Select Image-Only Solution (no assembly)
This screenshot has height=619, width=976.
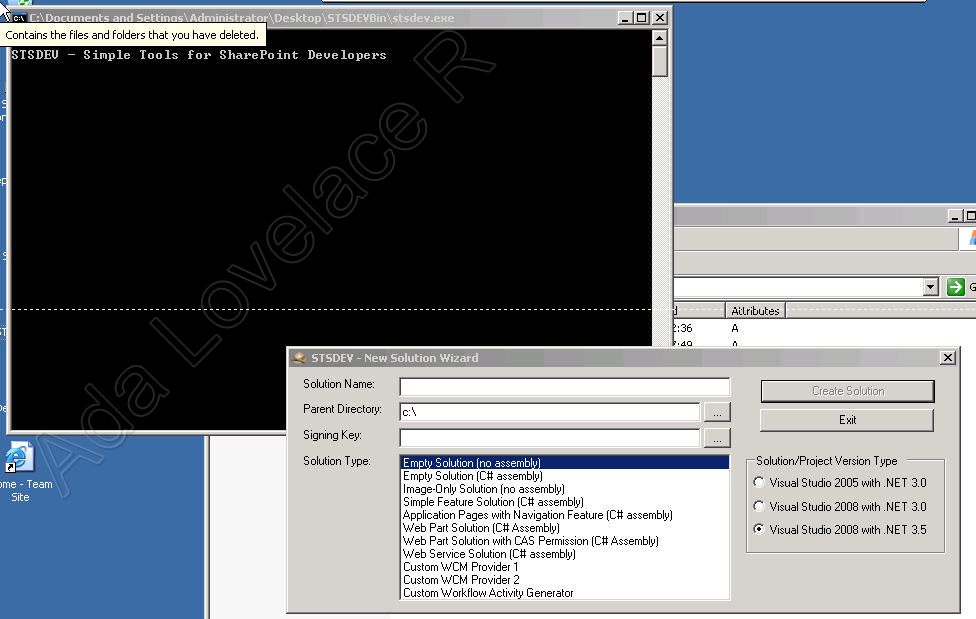tap(483, 489)
